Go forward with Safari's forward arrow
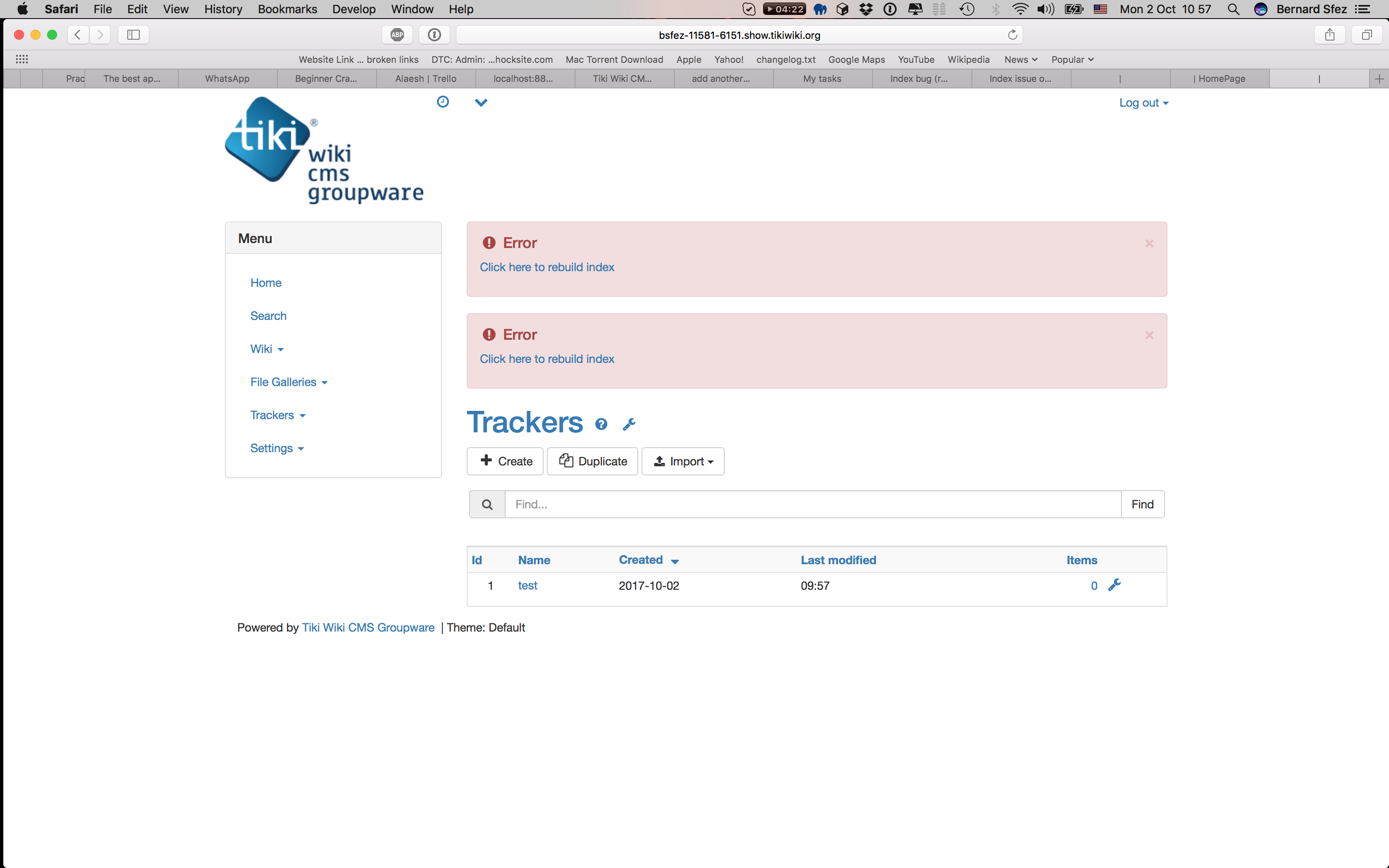Viewport: 1389px width, 868px height. click(100, 35)
